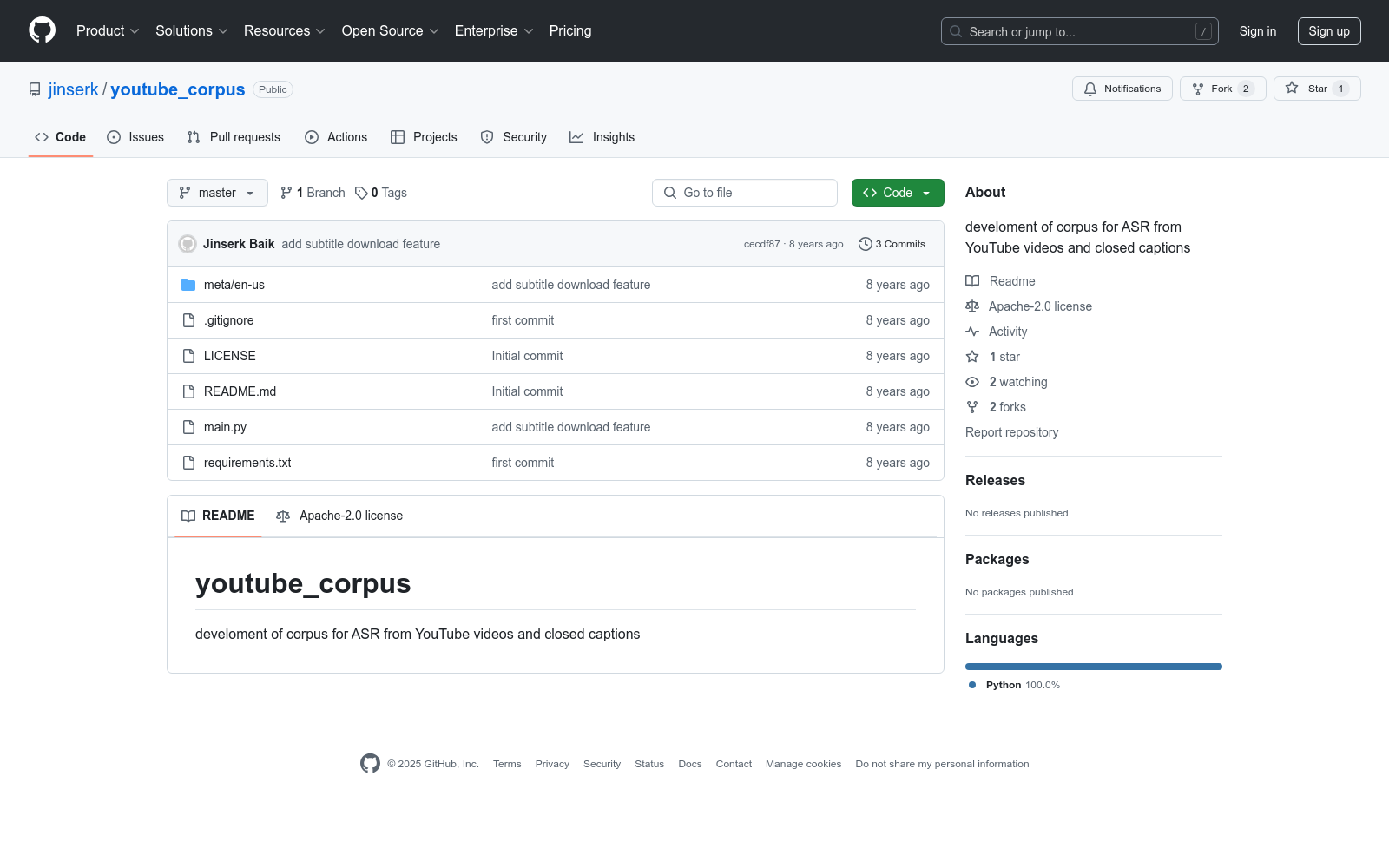Open 'first commit' message for .gitignore

(x=523, y=320)
